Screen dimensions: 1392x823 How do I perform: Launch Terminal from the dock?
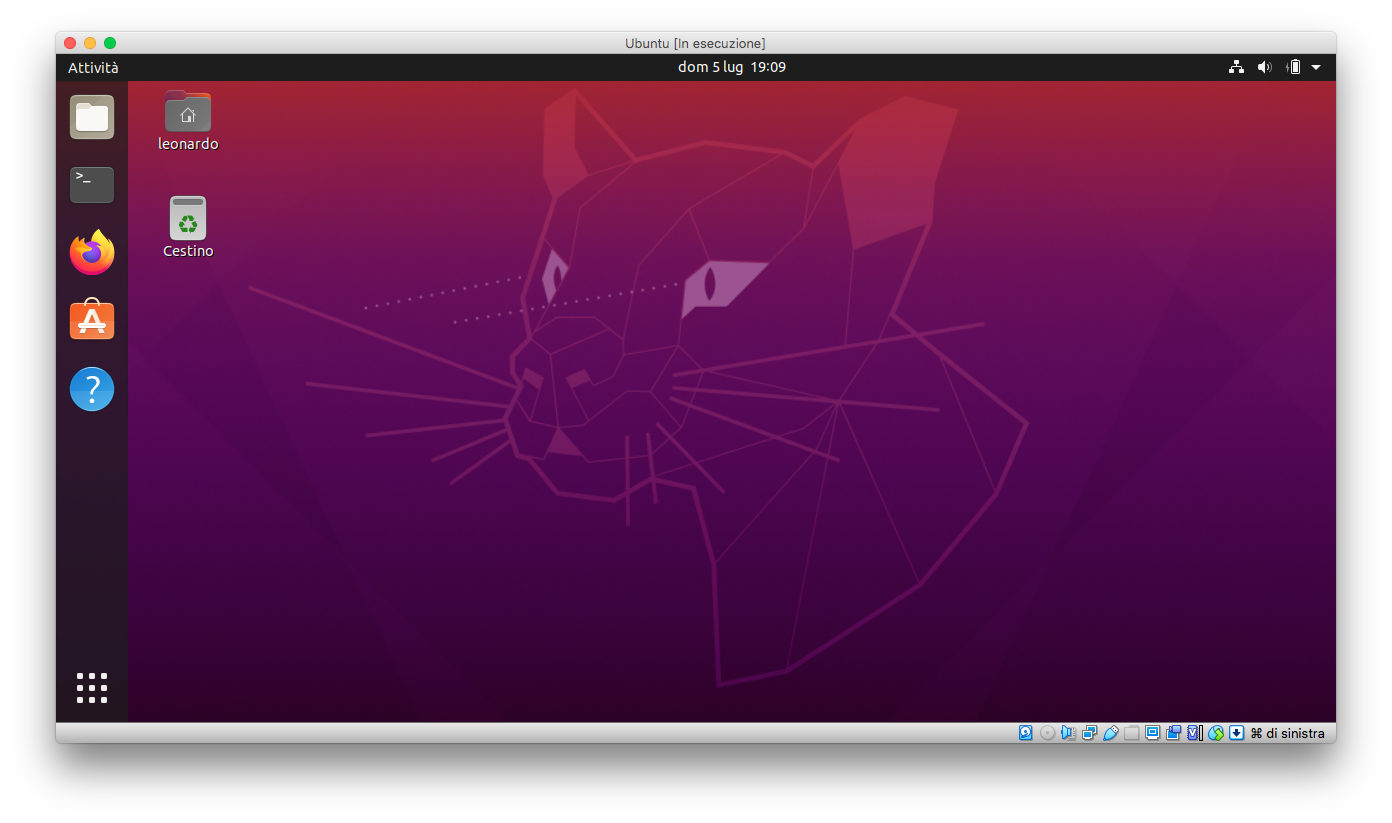click(92, 185)
